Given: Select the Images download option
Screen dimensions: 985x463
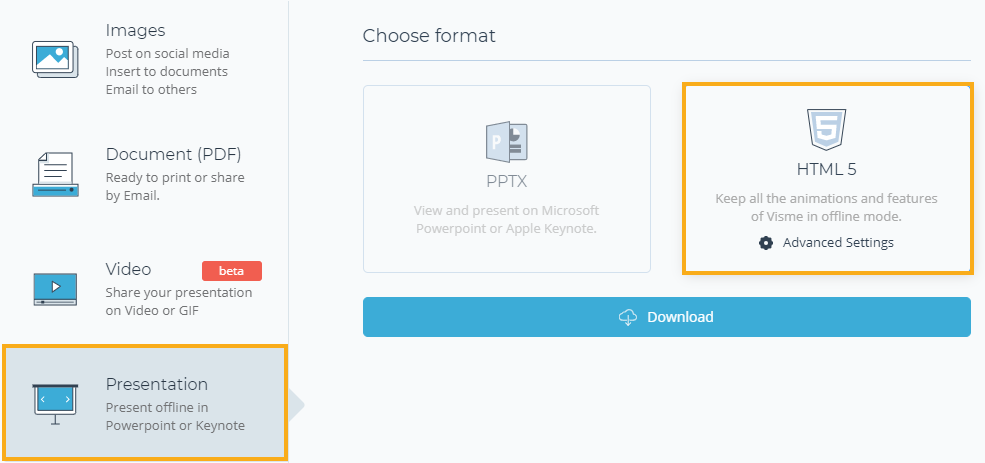Looking at the screenshot, I should [x=144, y=60].
